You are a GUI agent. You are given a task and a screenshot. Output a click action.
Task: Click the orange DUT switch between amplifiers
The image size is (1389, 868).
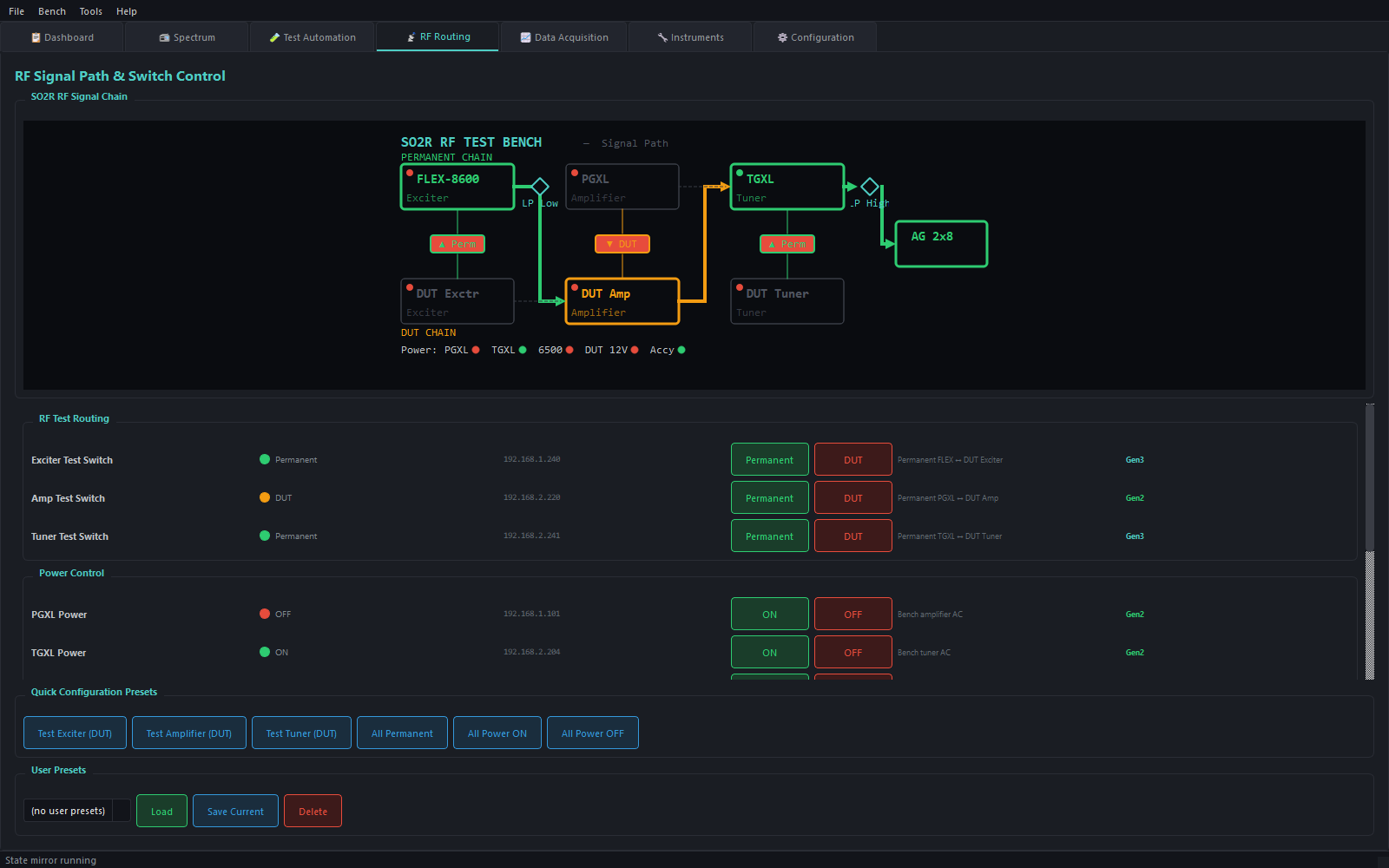point(622,244)
